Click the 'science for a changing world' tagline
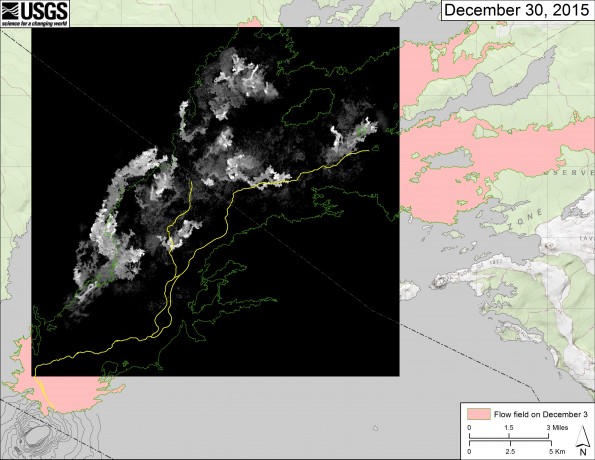 (34, 24)
